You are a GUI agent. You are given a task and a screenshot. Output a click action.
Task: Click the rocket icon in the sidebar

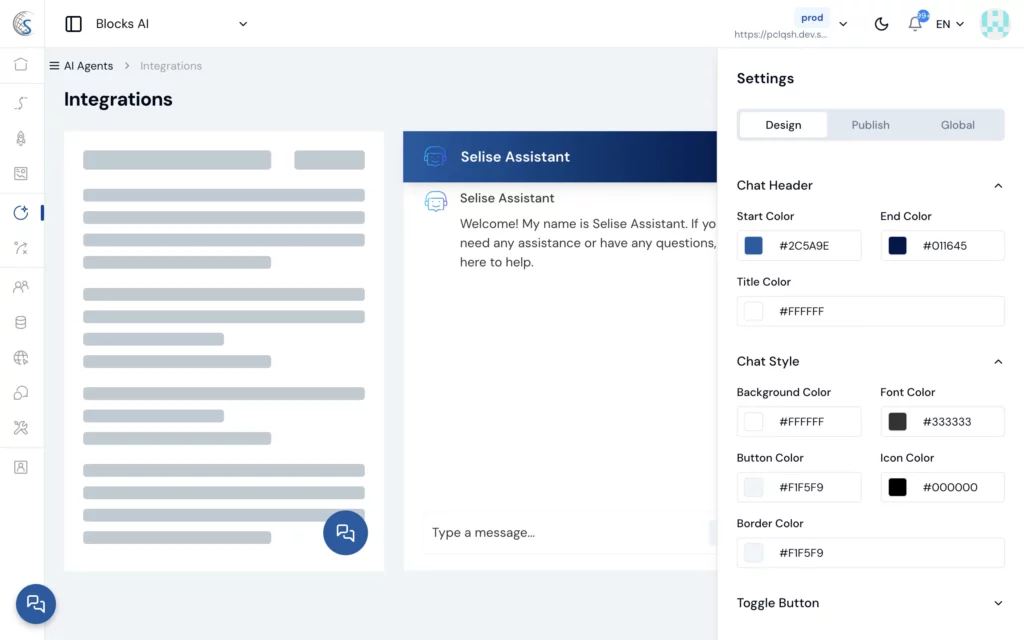click(x=21, y=139)
